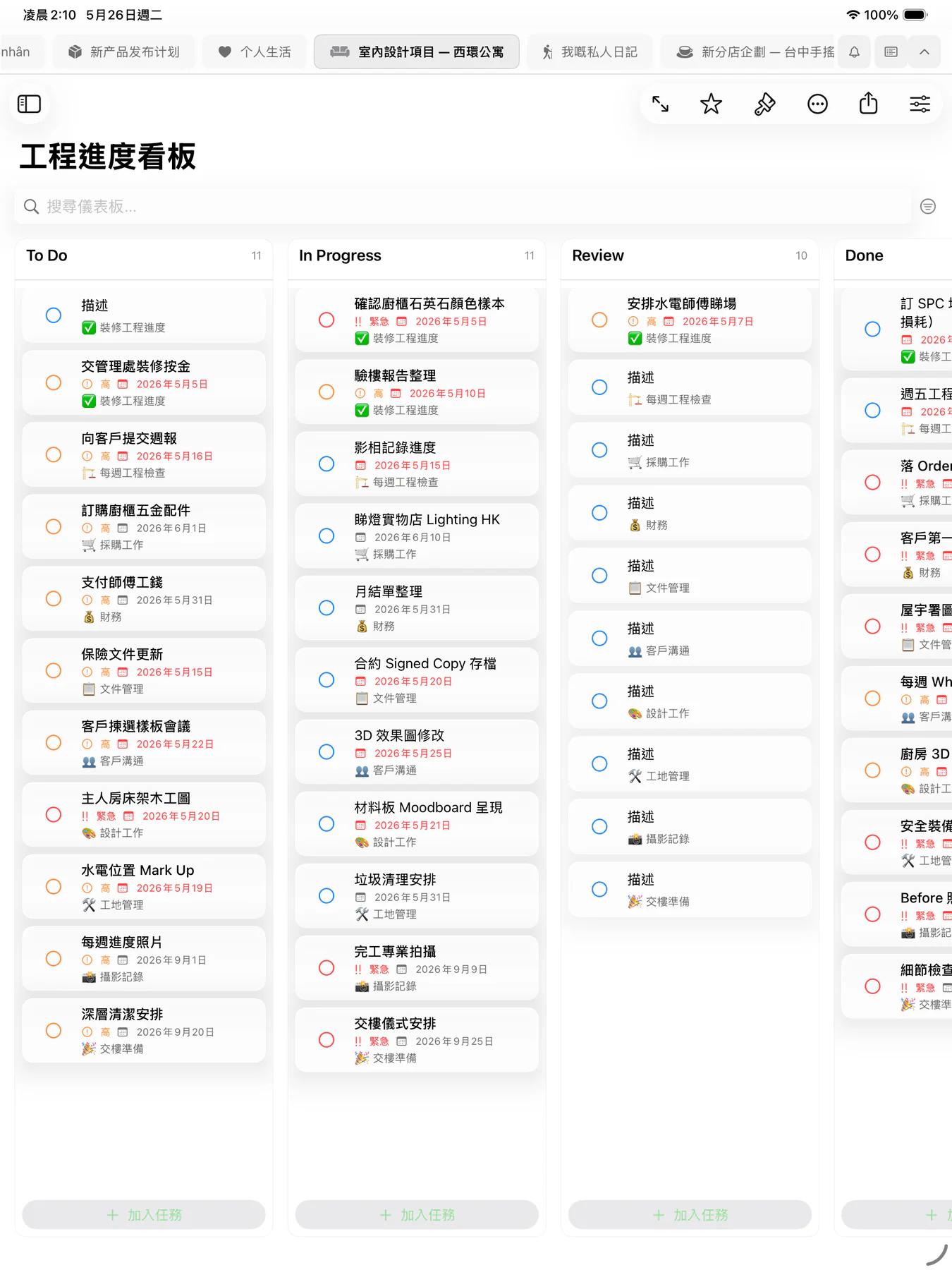The width and height of the screenshot is (952, 1270).
Task: Click 工地管理 tag under 水電位置 Mark Up
Action: point(113,905)
